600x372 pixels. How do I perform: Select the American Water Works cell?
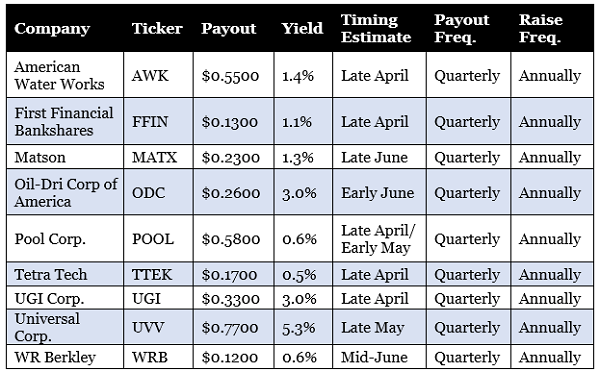click(x=65, y=75)
